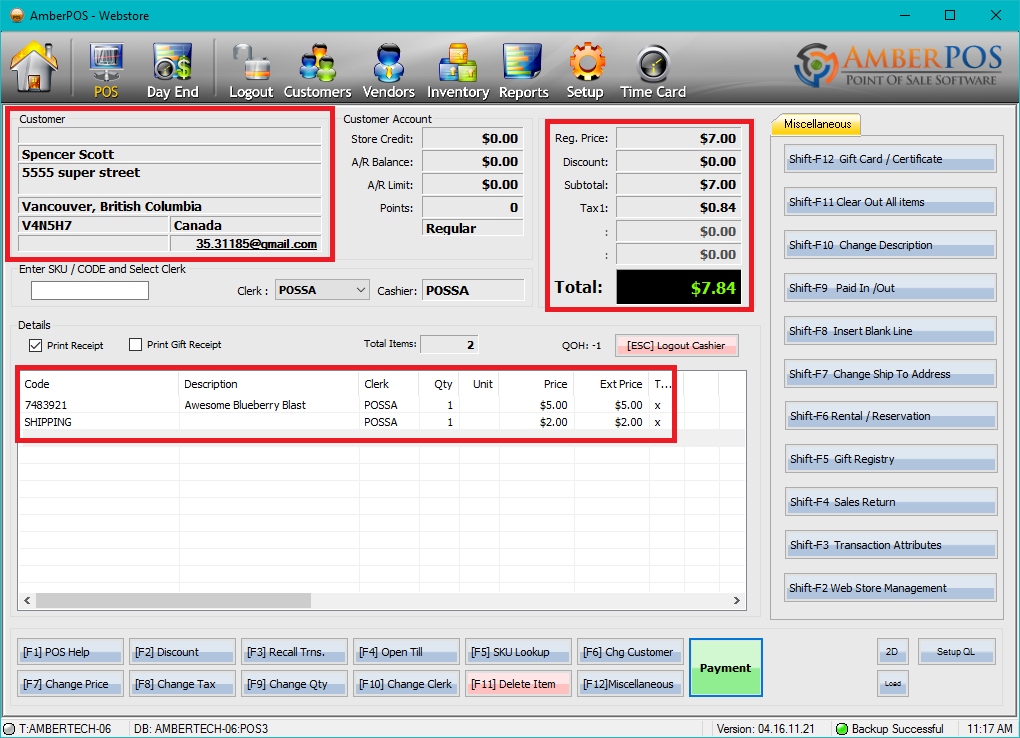
Task: Click the [F12]Miscellaneous button
Action: pos(630,683)
